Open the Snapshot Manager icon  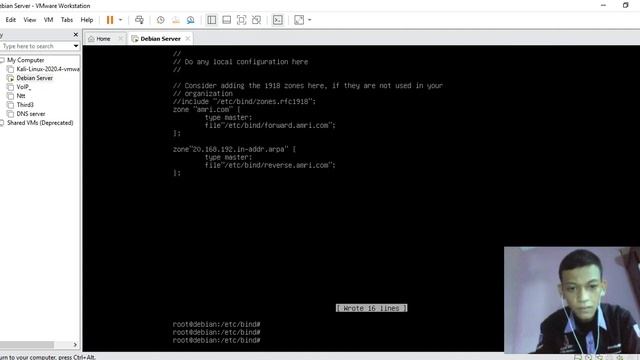point(190,20)
